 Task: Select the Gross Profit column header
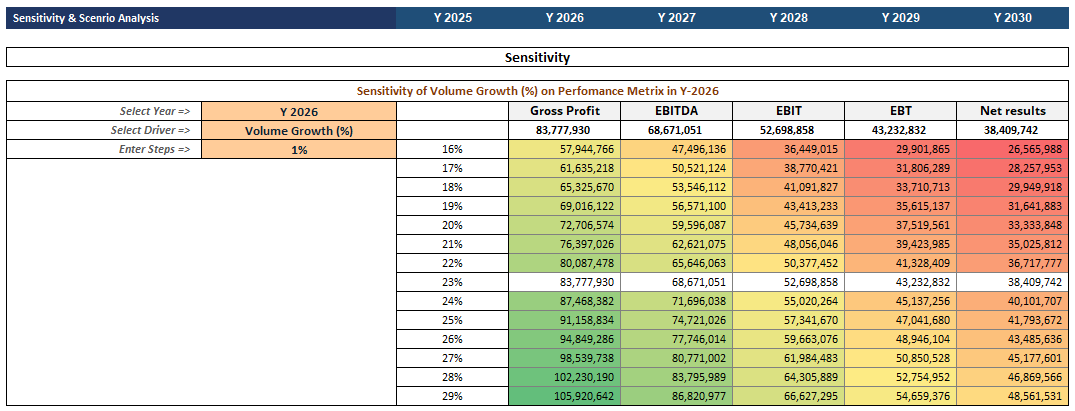(x=565, y=111)
